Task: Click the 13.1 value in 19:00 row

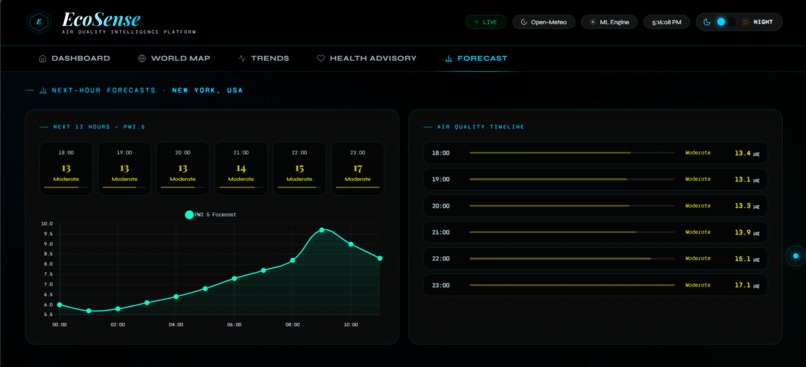Action: (x=743, y=179)
